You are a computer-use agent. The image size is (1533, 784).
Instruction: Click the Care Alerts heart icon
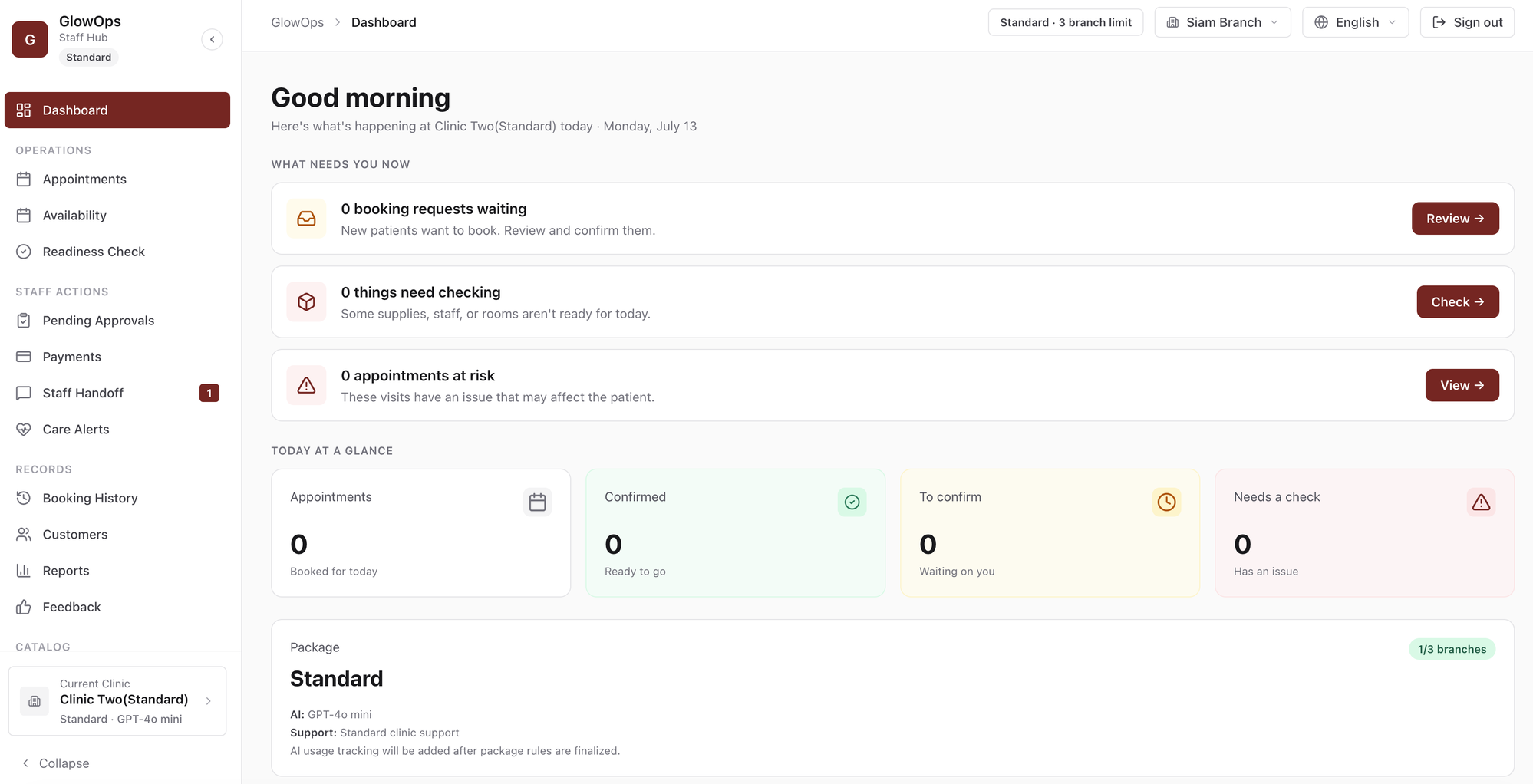point(24,429)
